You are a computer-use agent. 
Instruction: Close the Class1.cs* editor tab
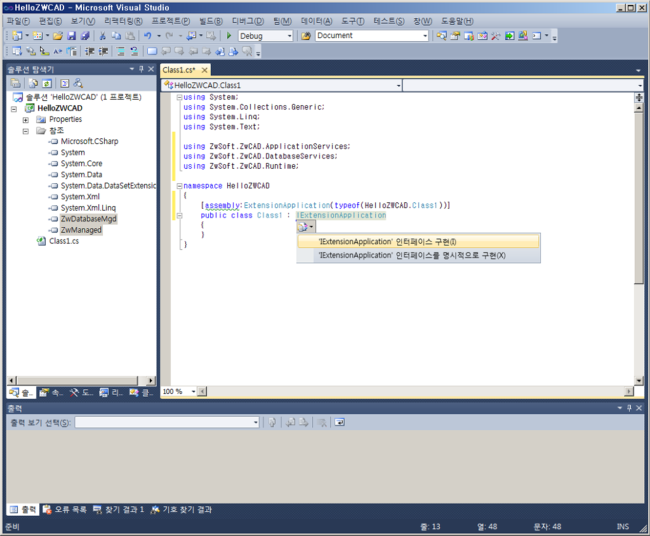(x=204, y=70)
